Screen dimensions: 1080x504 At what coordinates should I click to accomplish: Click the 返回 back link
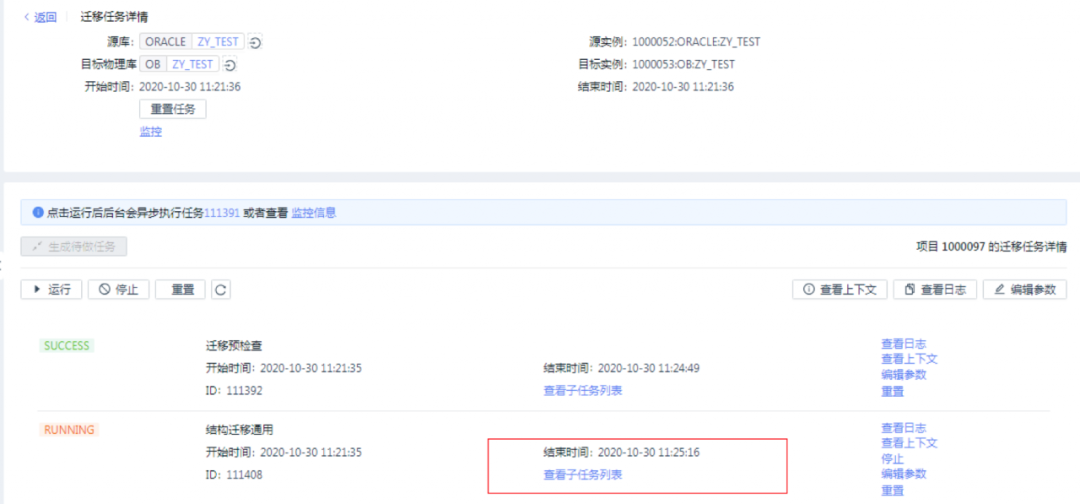[x=40, y=17]
